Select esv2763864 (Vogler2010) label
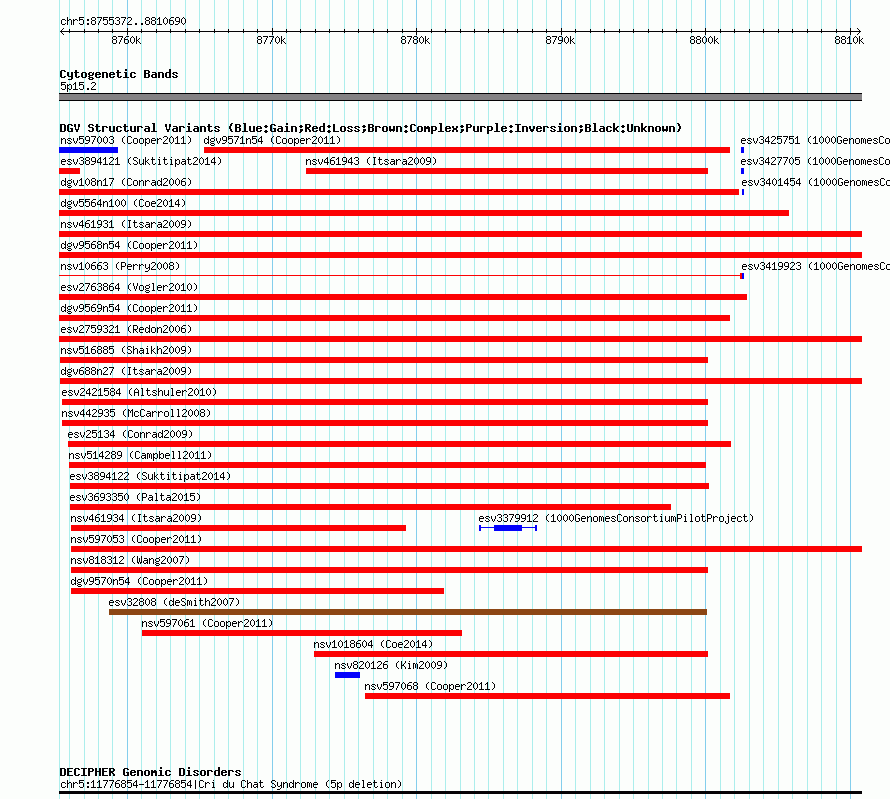This screenshot has height=799, width=890. click(x=129, y=287)
